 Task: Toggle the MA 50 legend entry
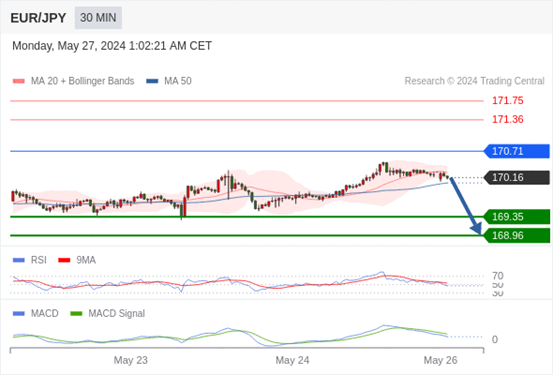[169, 81]
